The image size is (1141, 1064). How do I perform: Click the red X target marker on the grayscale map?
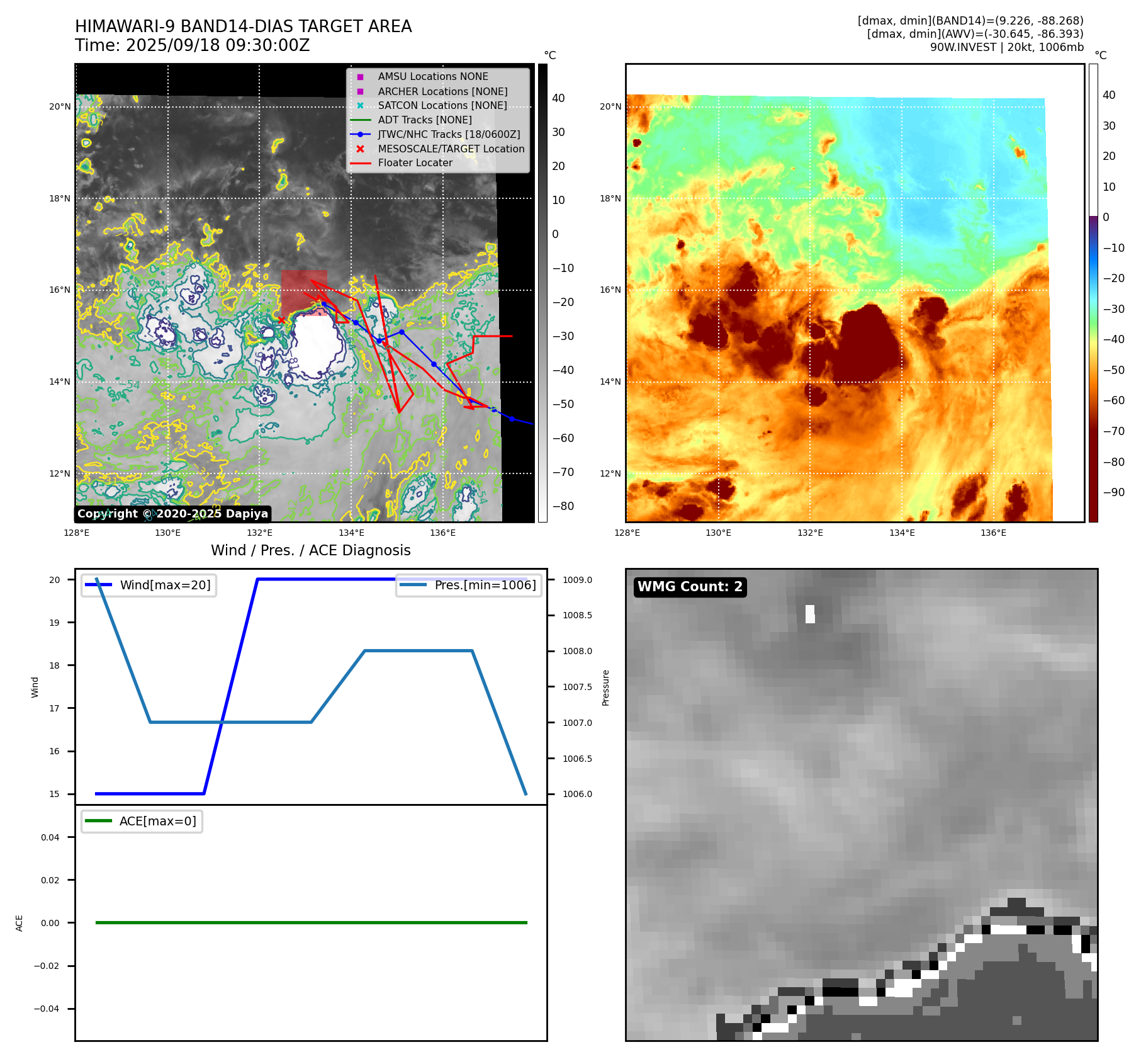coord(281,320)
